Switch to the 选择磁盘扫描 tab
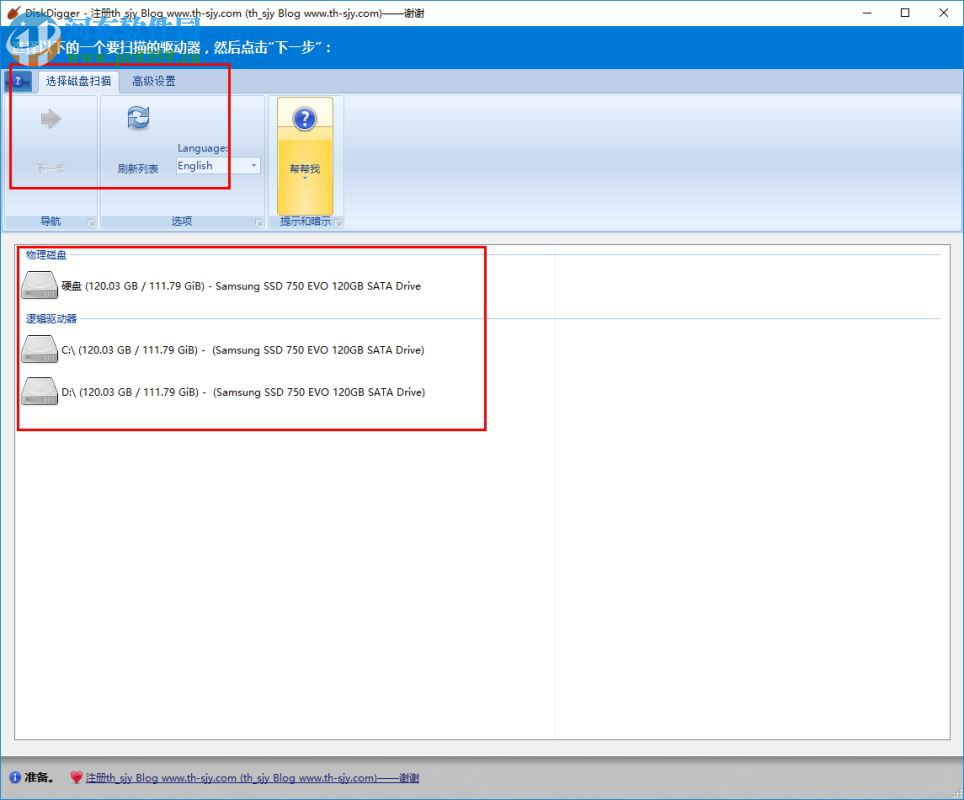The image size is (964, 800). click(x=78, y=81)
